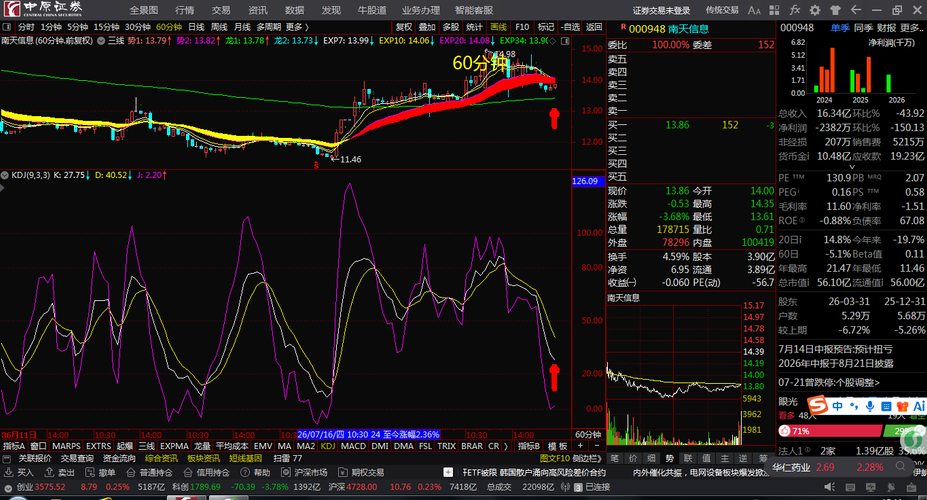The height and width of the screenshot is (500, 927).
Task: Click the Sogou S input method icon
Action: [x=818, y=406]
